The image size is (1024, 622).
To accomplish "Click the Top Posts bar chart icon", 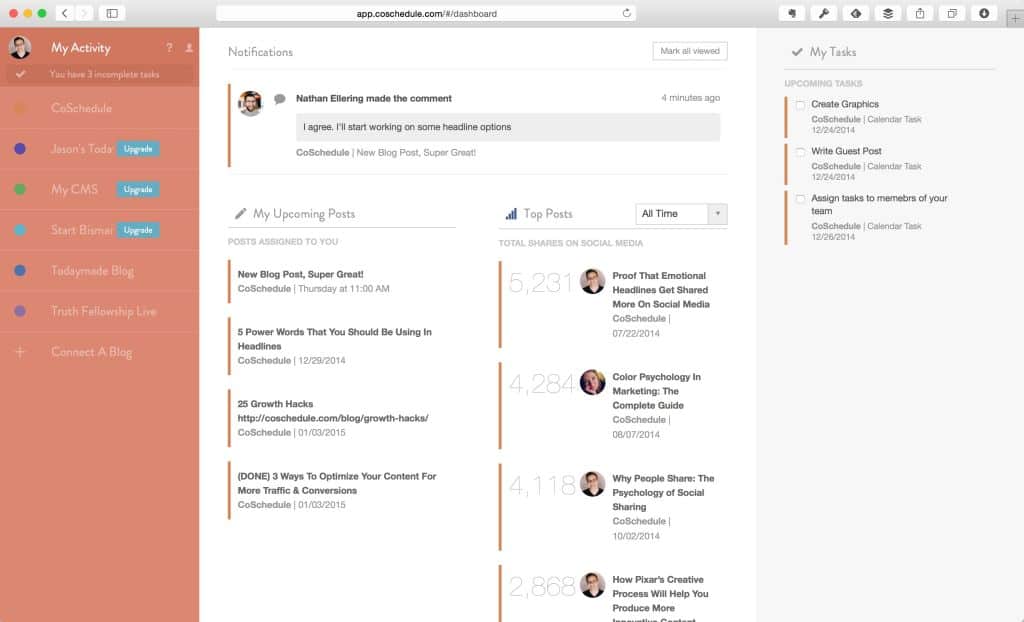I will coord(510,213).
